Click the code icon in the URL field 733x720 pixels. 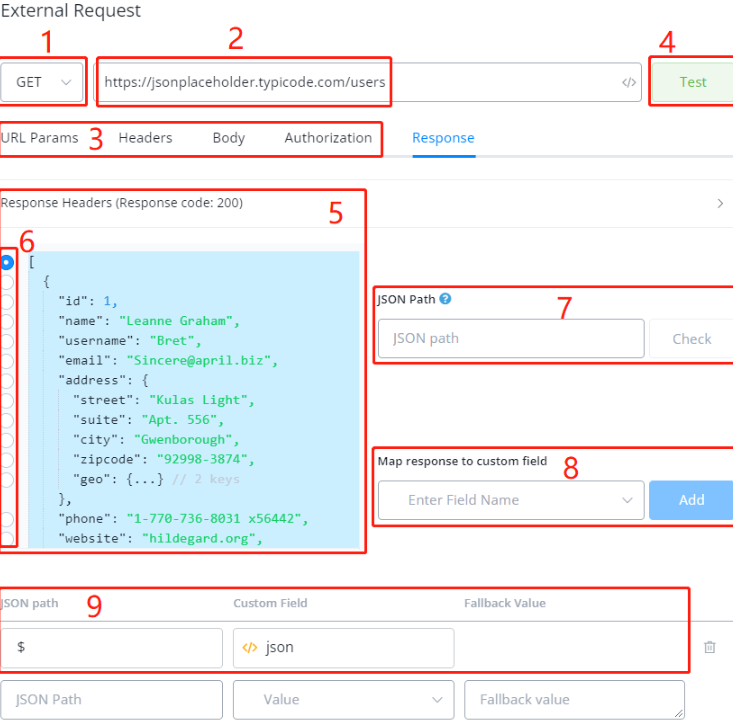click(628, 83)
